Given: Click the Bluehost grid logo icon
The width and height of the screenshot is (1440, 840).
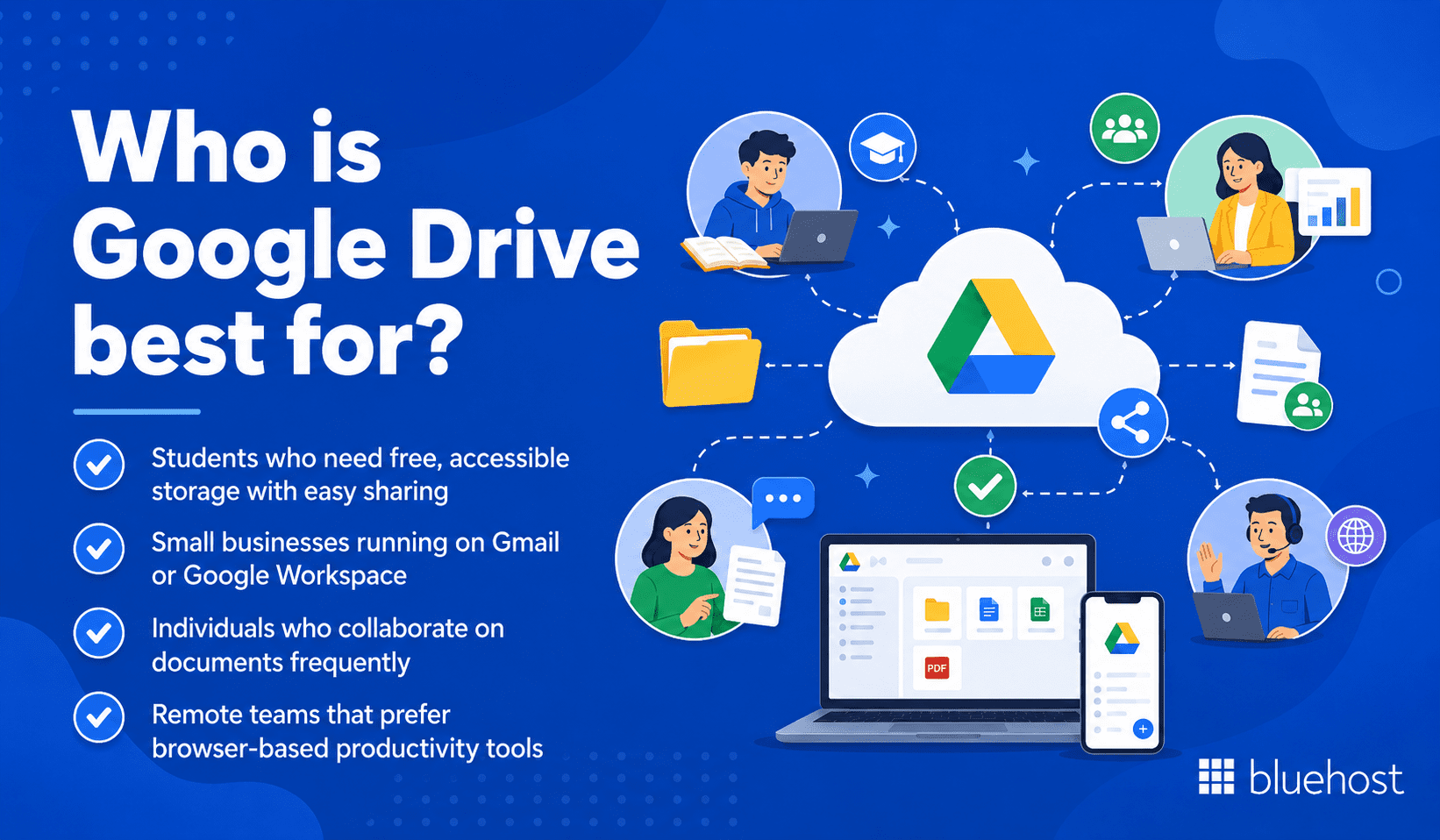Looking at the screenshot, I should pos(1216,777).
